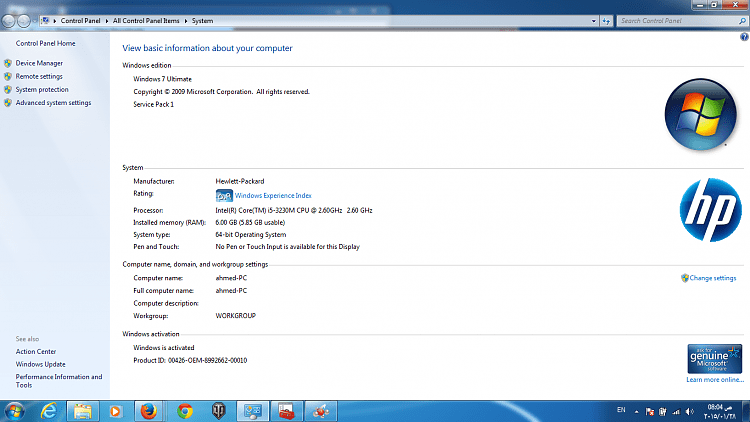Launch Google Chrome from the taskbar
This screenshot has height=422, width=750.
pyautogui.click(x=185, y=411)
